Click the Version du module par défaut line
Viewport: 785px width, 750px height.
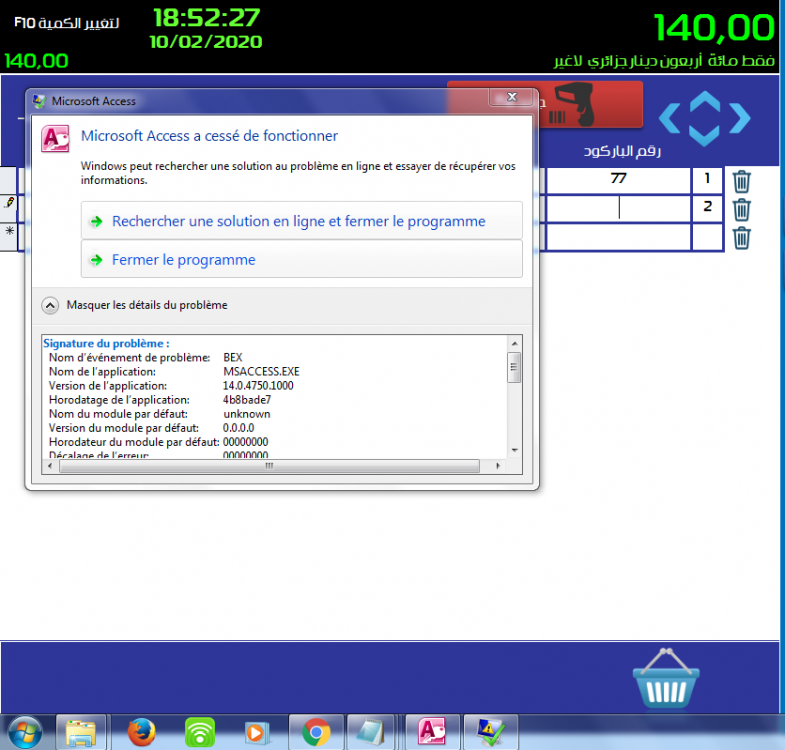pyautogui.click(x=152, y=428)
